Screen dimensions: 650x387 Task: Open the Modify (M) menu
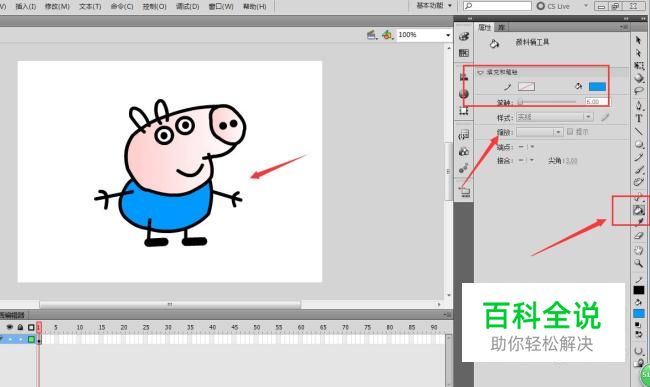57,6
